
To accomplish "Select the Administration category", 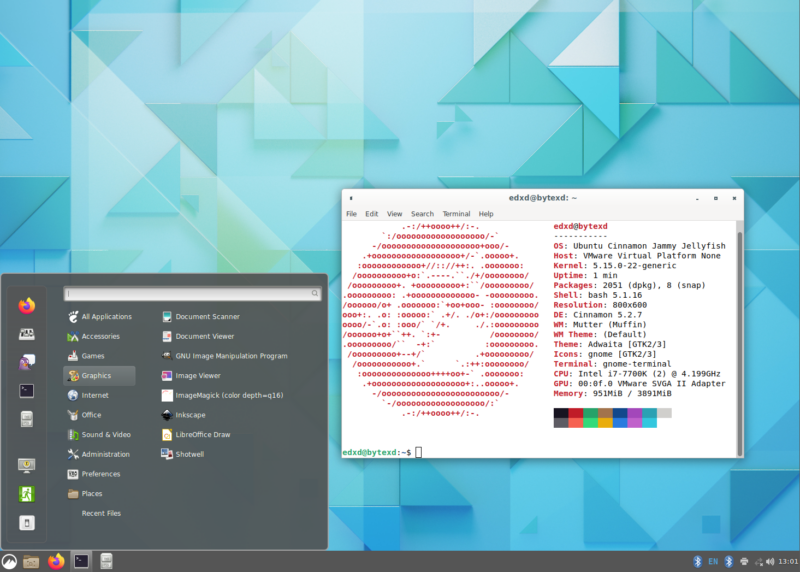I will click(x=99, y=455).
